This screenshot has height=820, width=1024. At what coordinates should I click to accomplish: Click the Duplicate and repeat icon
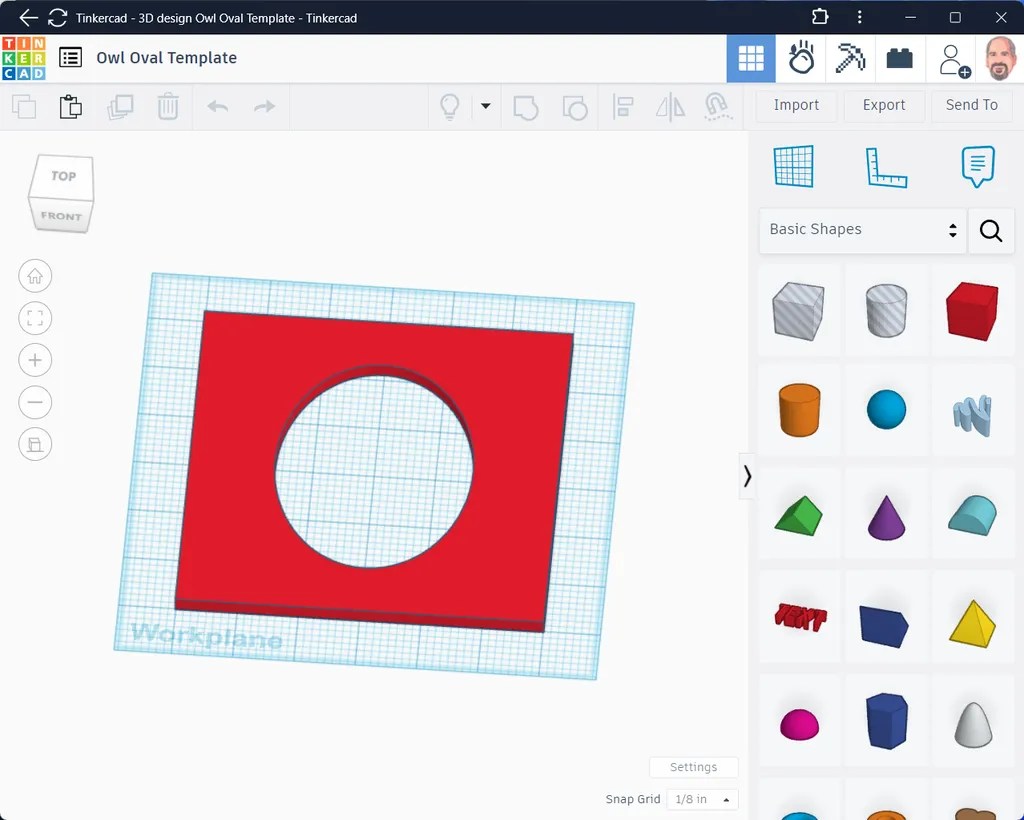tap(120, 106)
